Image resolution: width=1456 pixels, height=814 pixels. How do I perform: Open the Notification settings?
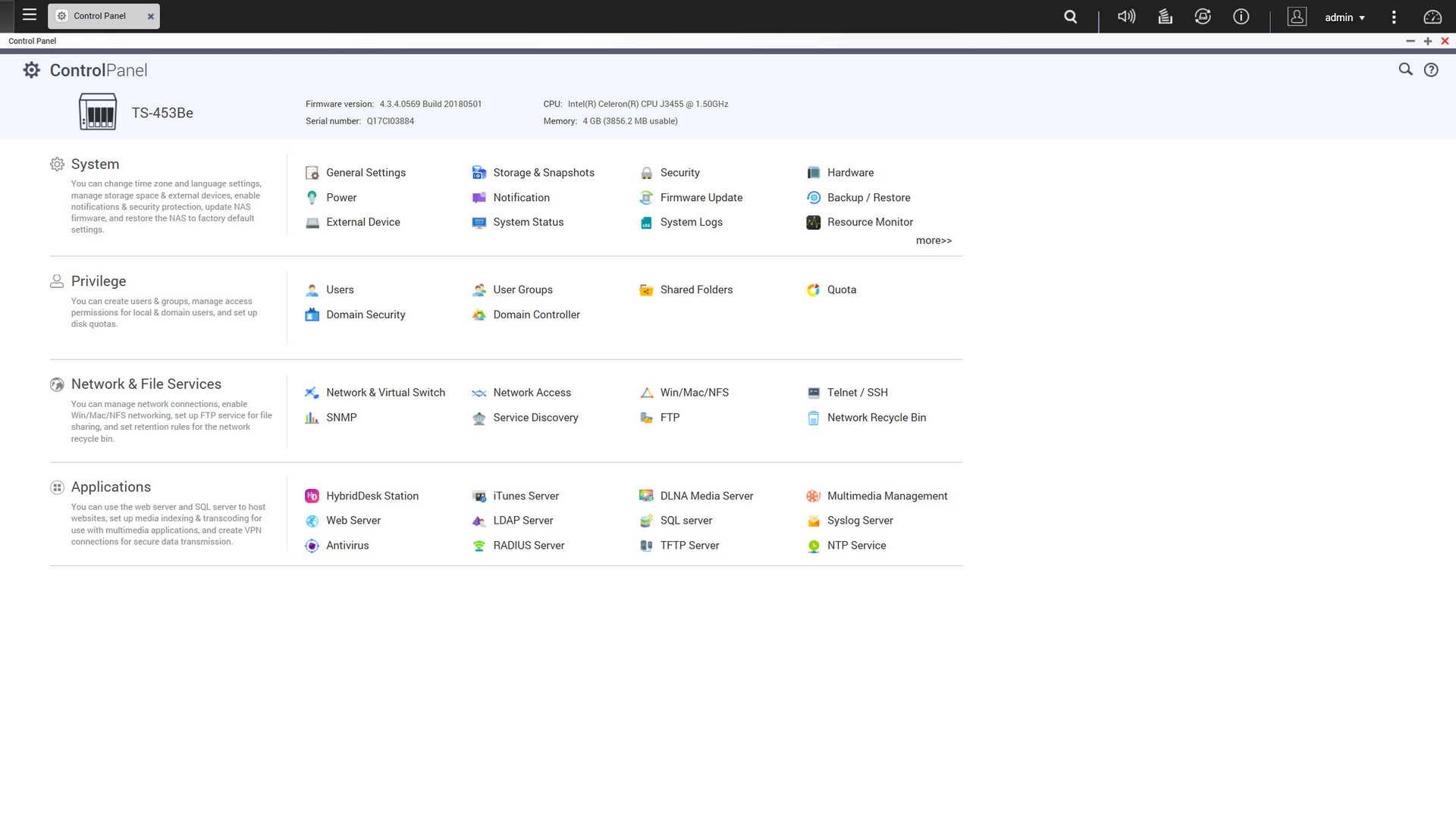(x=510, y=198)
